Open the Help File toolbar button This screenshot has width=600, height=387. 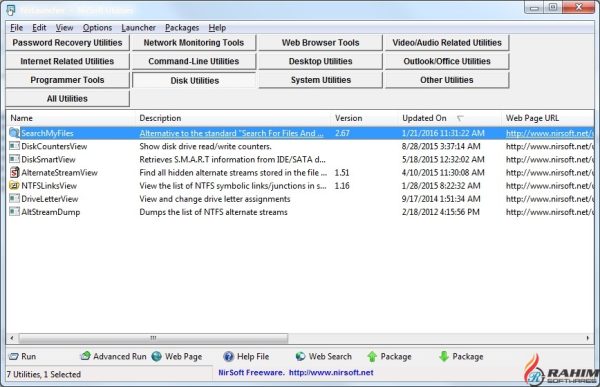pos(246,356)
